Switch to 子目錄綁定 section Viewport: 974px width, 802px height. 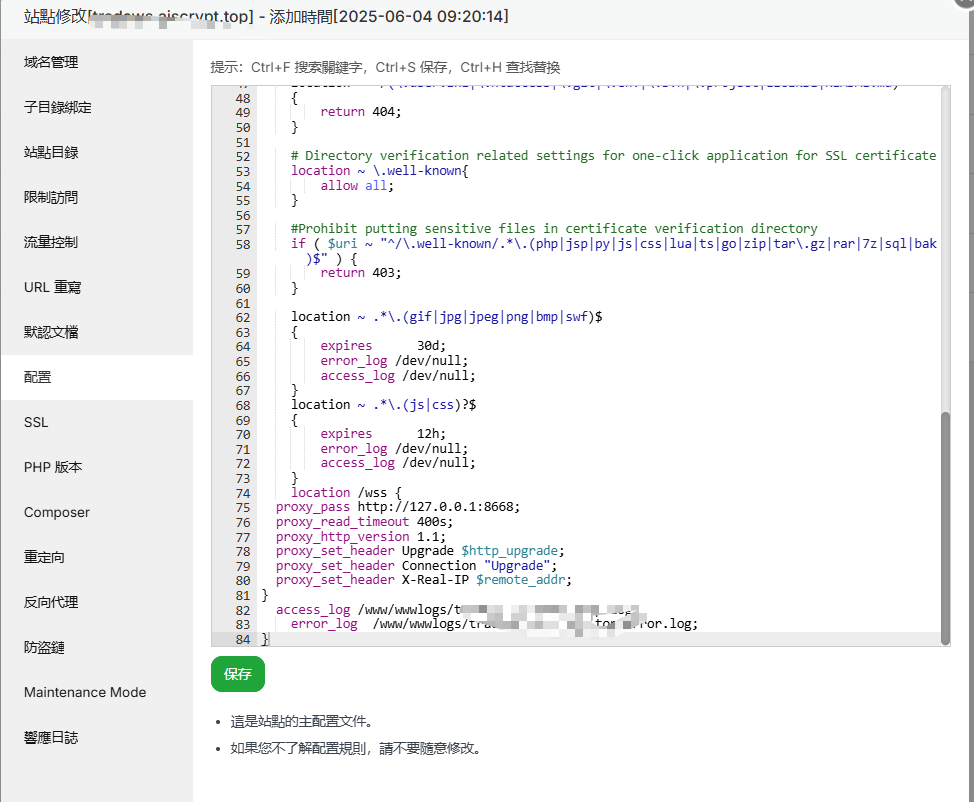click(x=58, y=107)
